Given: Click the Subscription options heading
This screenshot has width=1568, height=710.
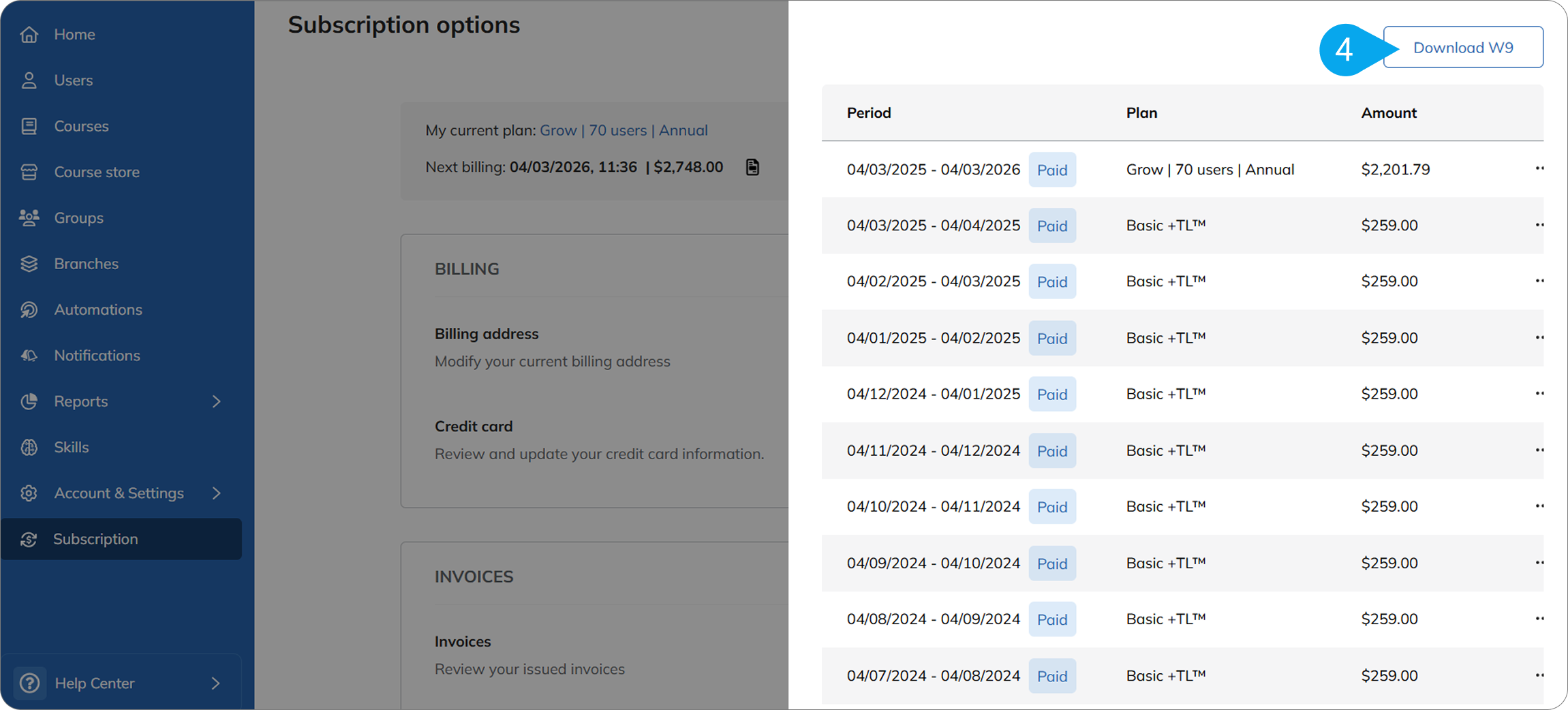Looking at the screenshot, I should (403, 25).
